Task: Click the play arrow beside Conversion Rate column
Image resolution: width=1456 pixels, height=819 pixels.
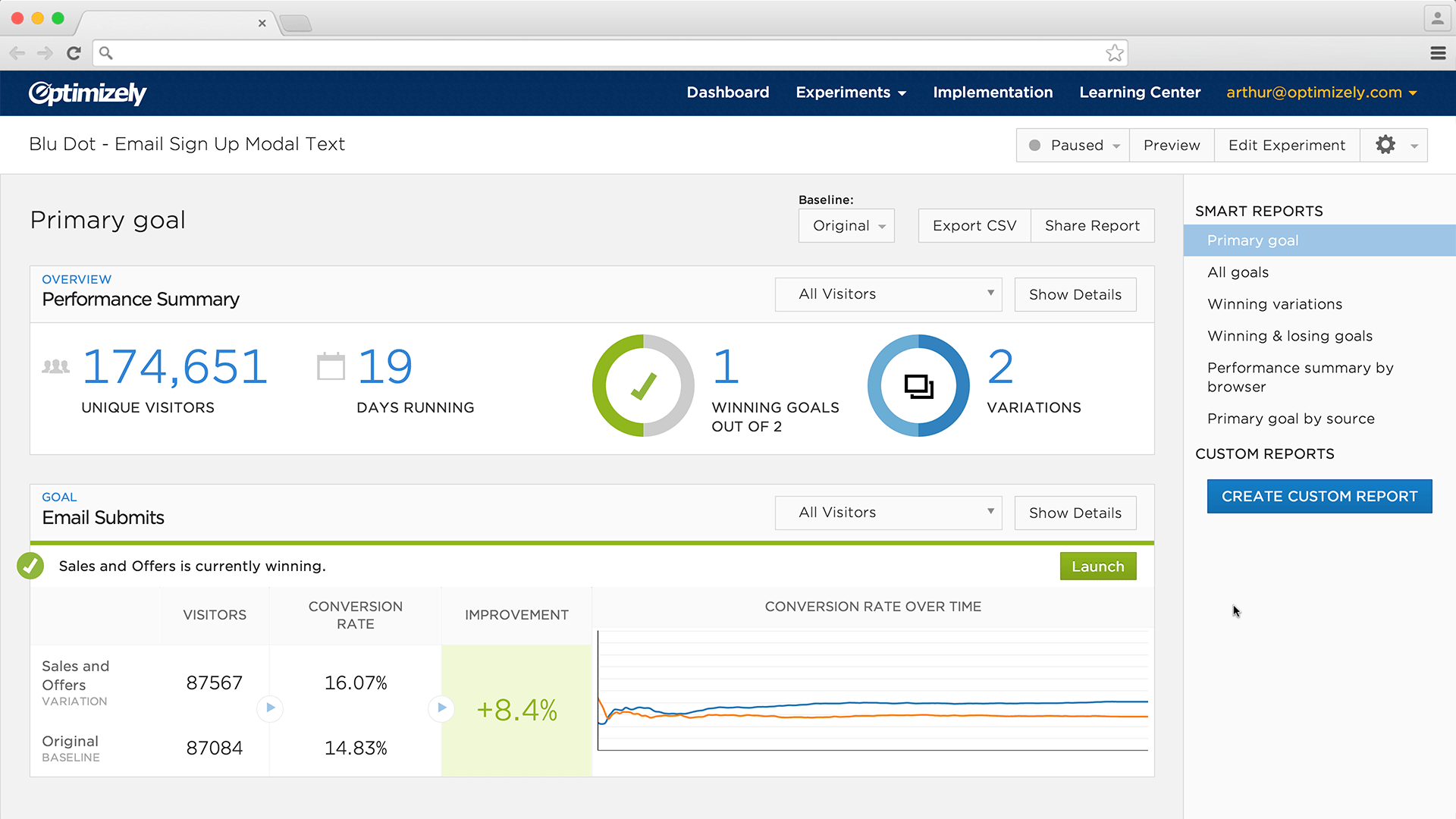Action: 441,708
